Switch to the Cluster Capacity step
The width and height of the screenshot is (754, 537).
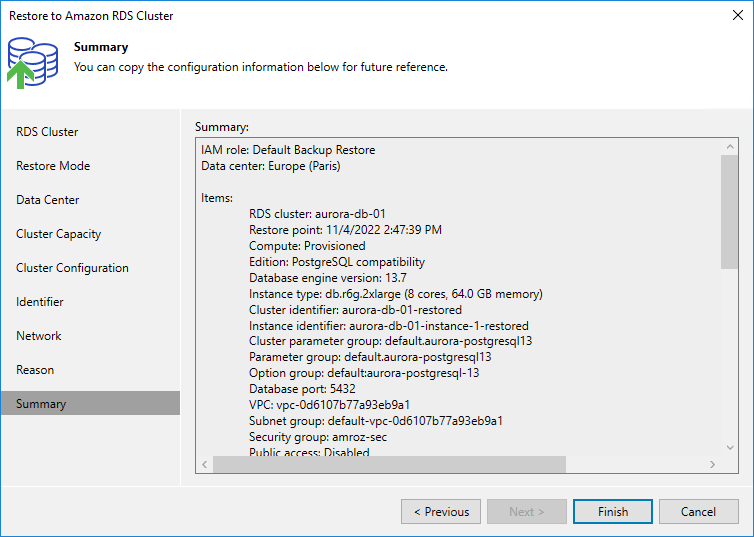(58, 234)
